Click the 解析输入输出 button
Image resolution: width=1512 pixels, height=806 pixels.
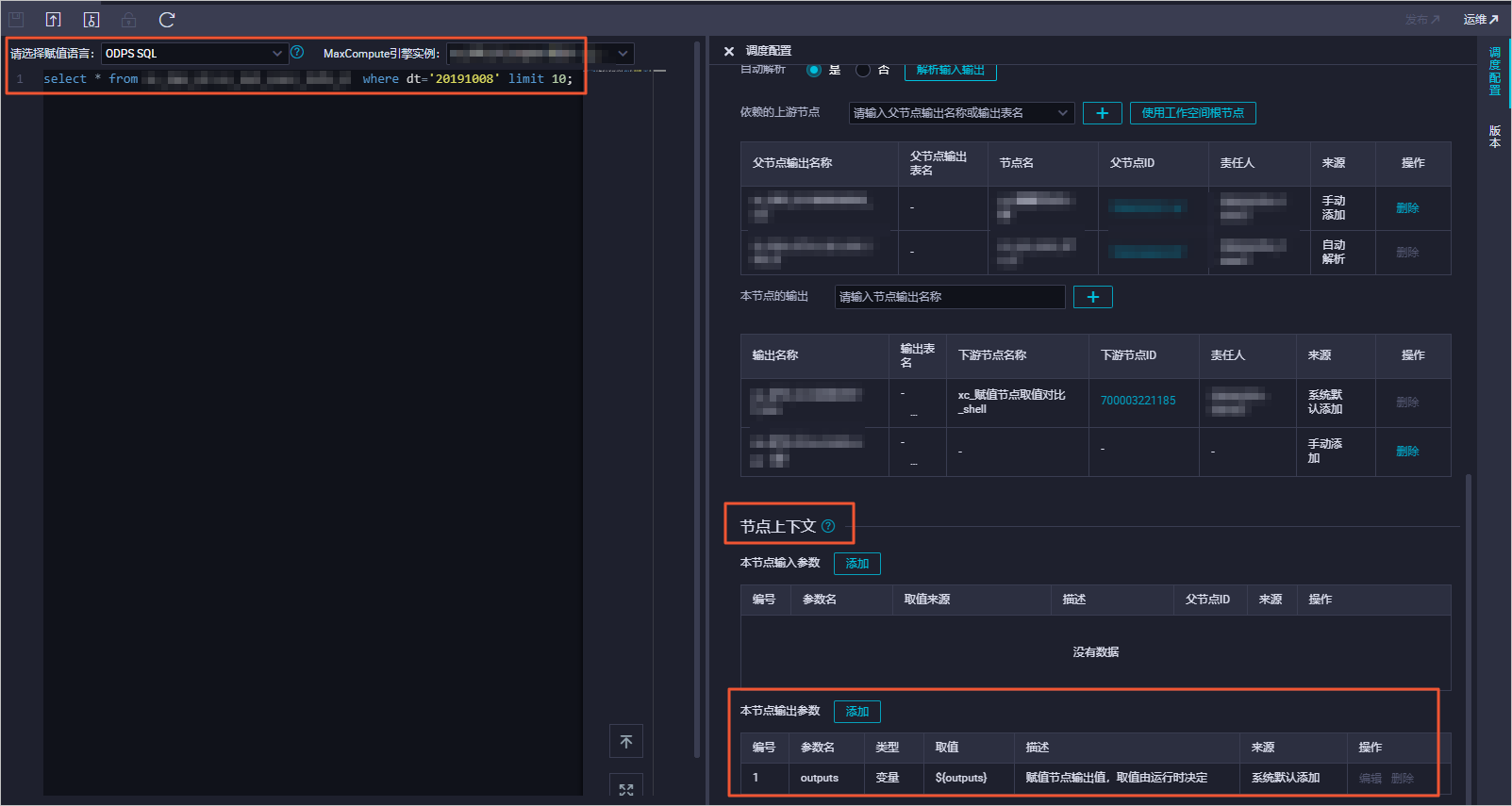tap(951, 71)
